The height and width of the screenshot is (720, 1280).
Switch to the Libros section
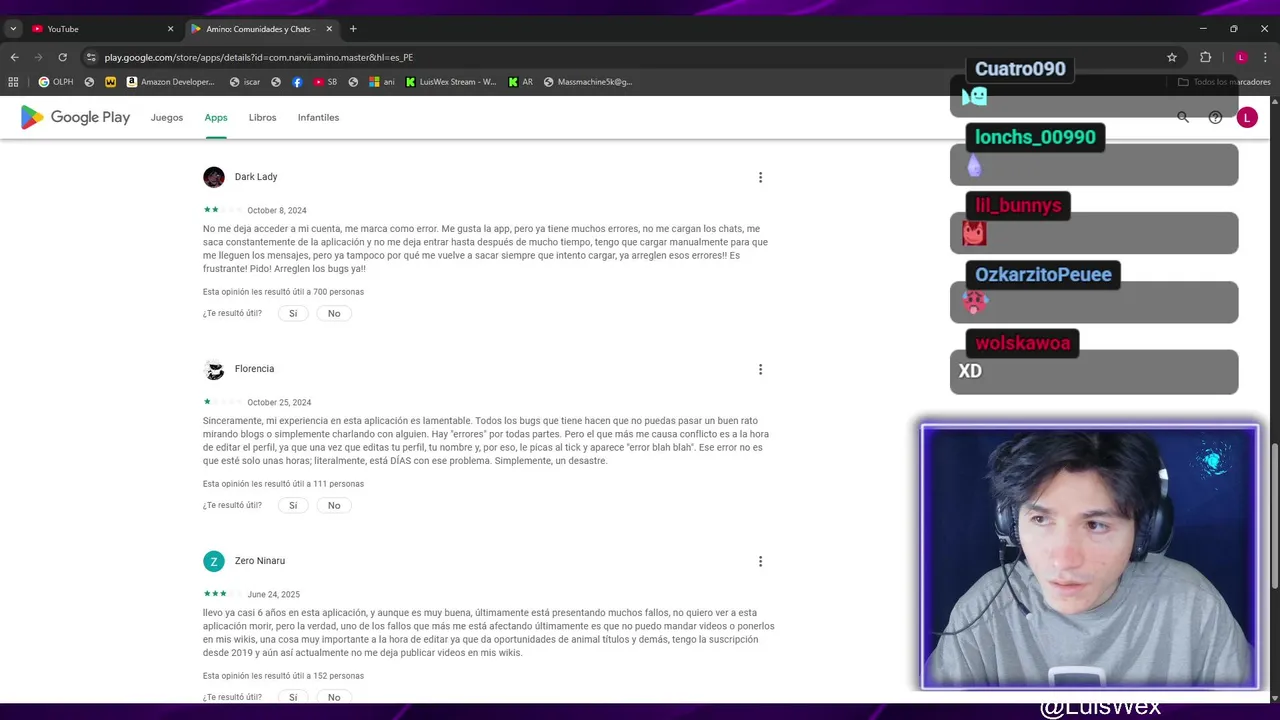(262, 117)
